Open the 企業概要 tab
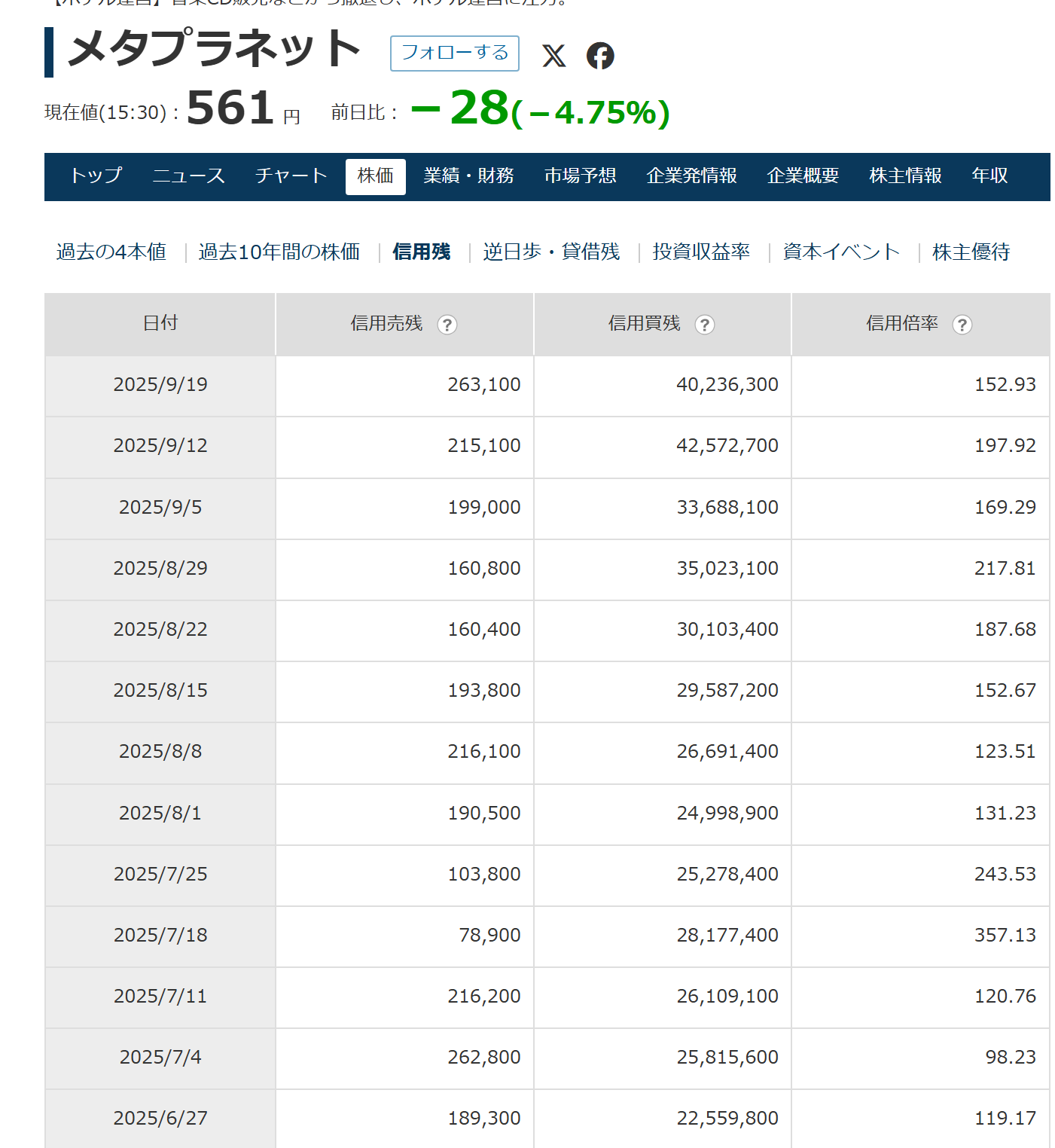 pyautogui.click(x=803, y=176)
